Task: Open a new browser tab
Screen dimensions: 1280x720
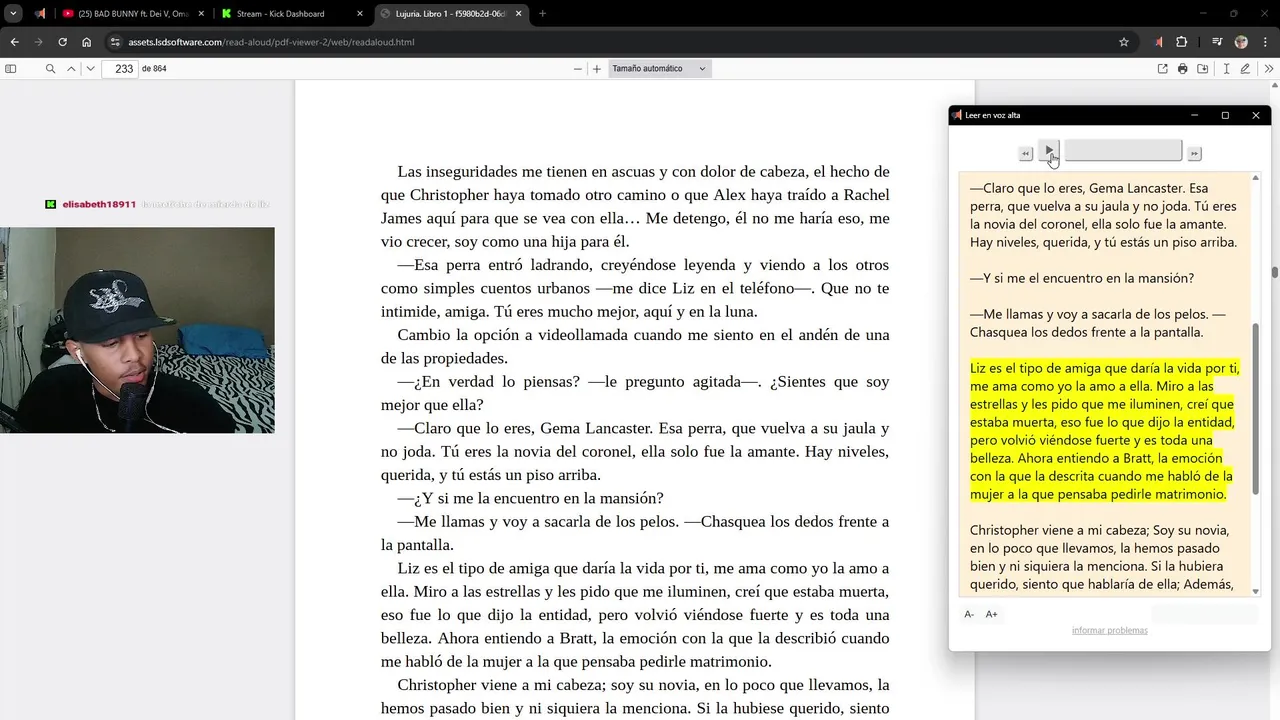Action: point(543,14)
